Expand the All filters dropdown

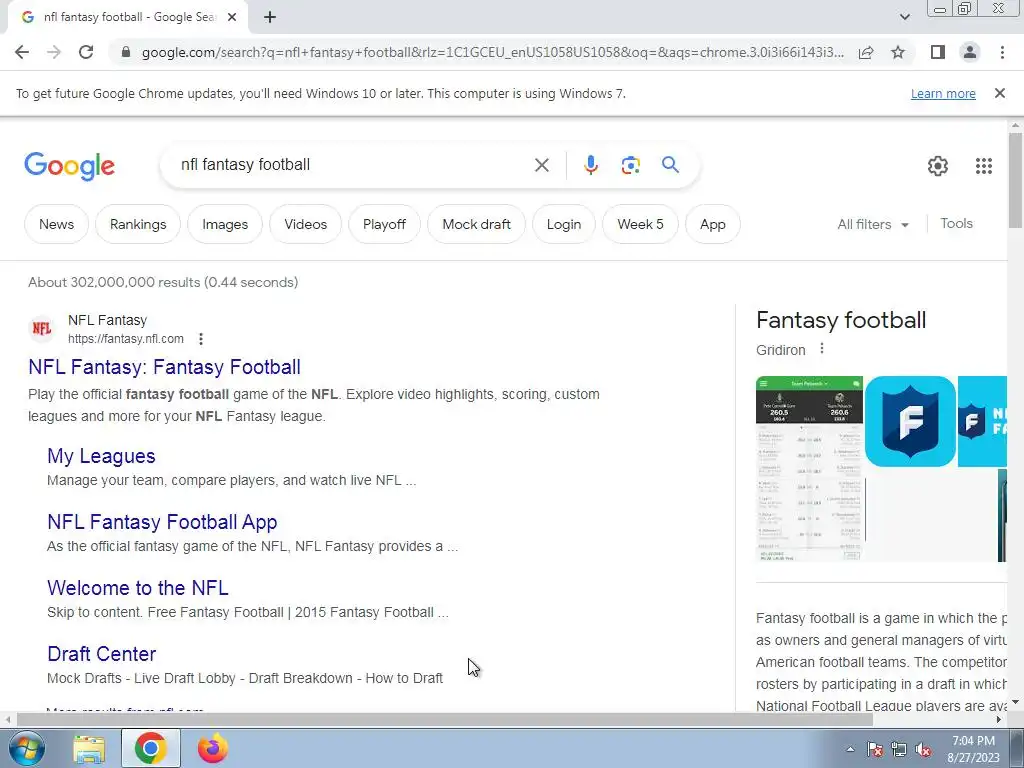click(872, 224)
